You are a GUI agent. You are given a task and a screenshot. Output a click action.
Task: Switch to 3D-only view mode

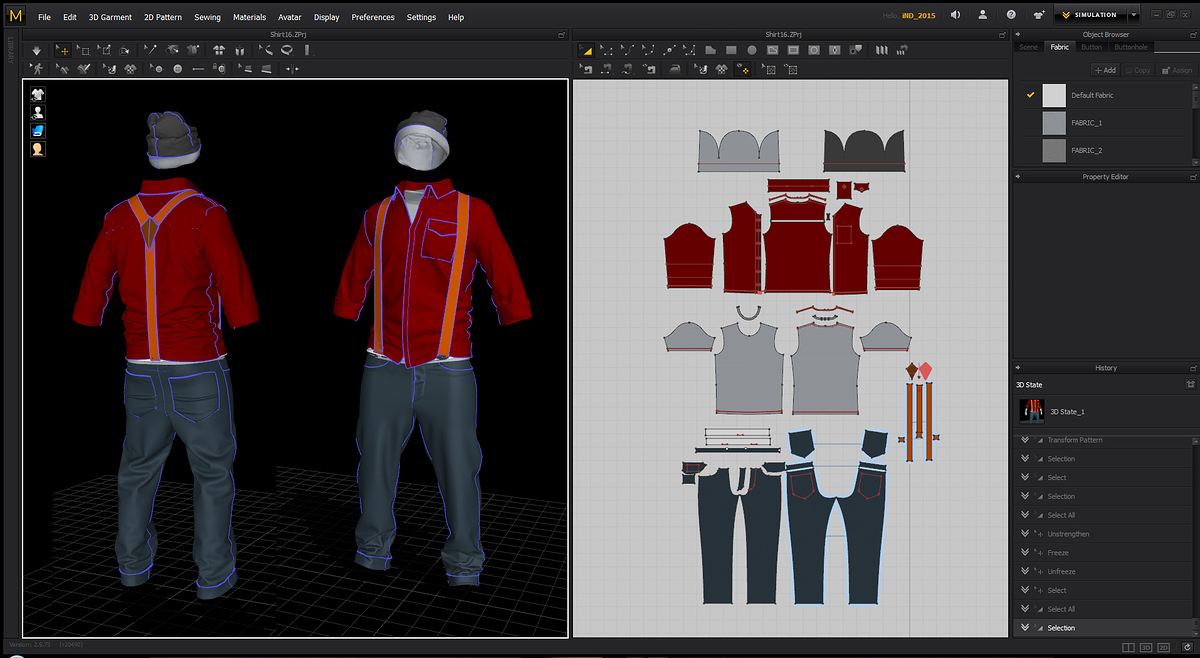pos(1147,649)
